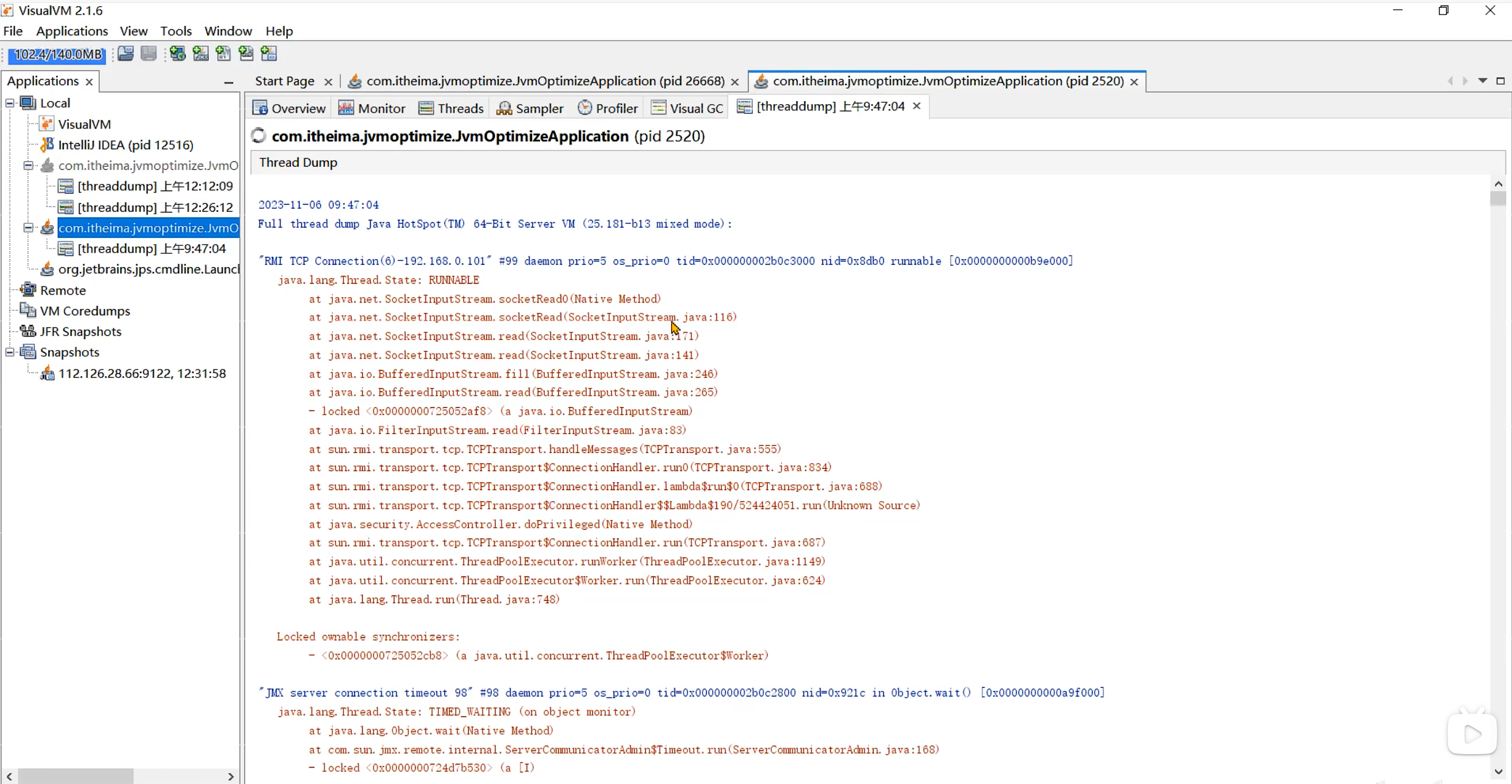
Task: Open the Sampler tab
Action: [x=530, y=108]
